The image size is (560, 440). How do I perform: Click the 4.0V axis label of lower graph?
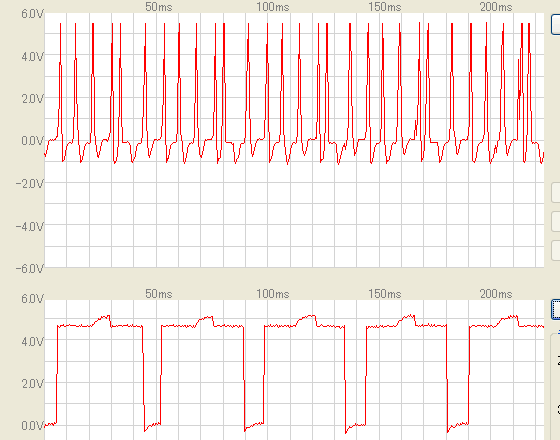click(32, 341)
